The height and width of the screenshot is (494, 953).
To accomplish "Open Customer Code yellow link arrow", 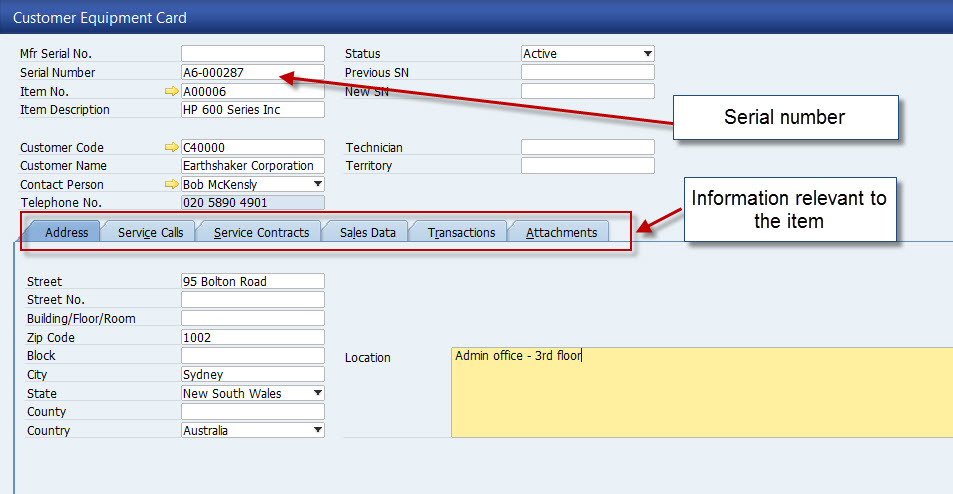I will click(x=171, y=147).
